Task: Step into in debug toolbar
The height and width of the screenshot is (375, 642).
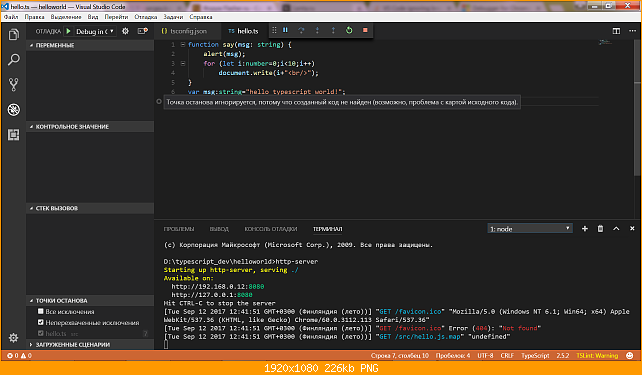Action: tap(317, 30)
